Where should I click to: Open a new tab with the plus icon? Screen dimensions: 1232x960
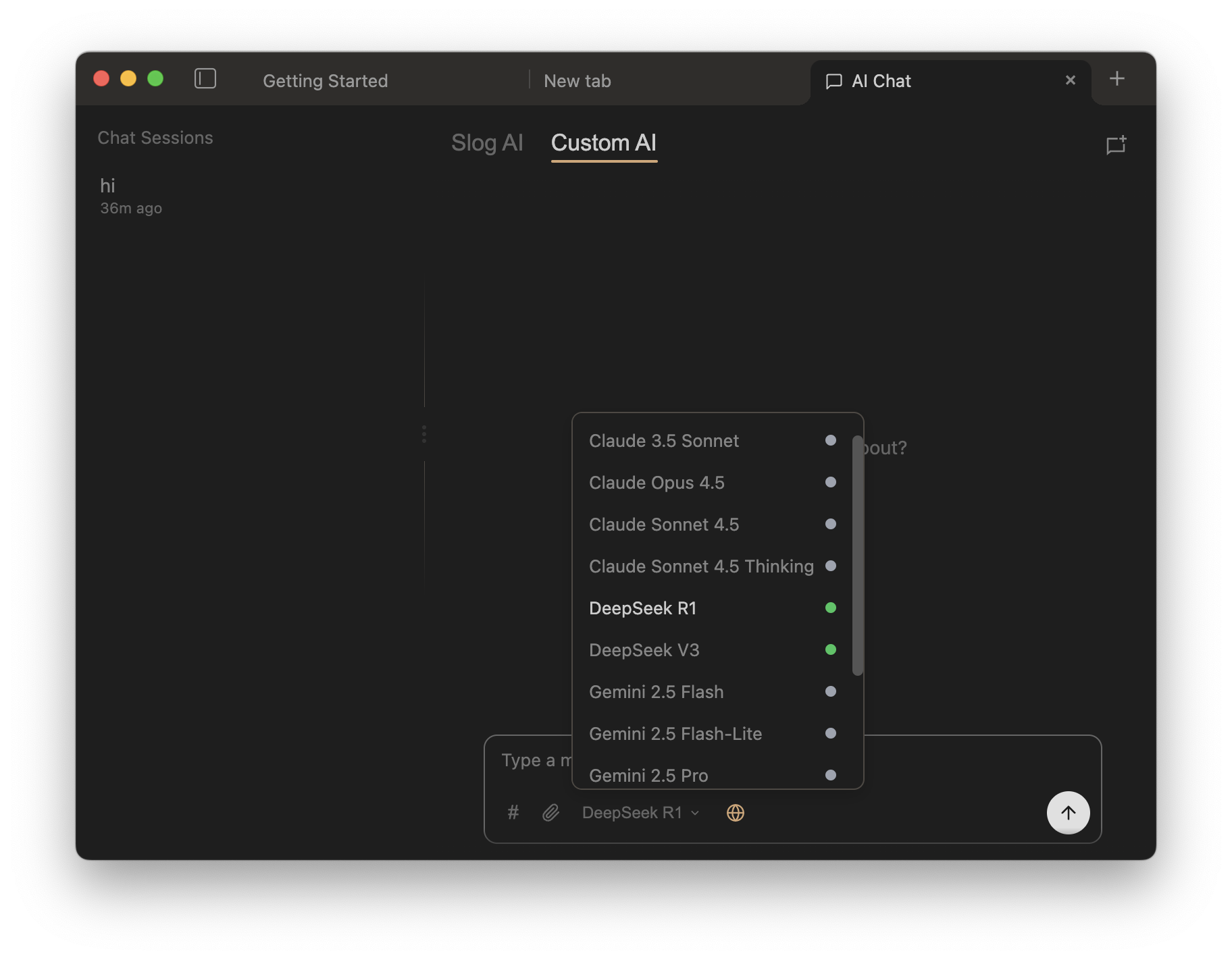coord(1117,79)
